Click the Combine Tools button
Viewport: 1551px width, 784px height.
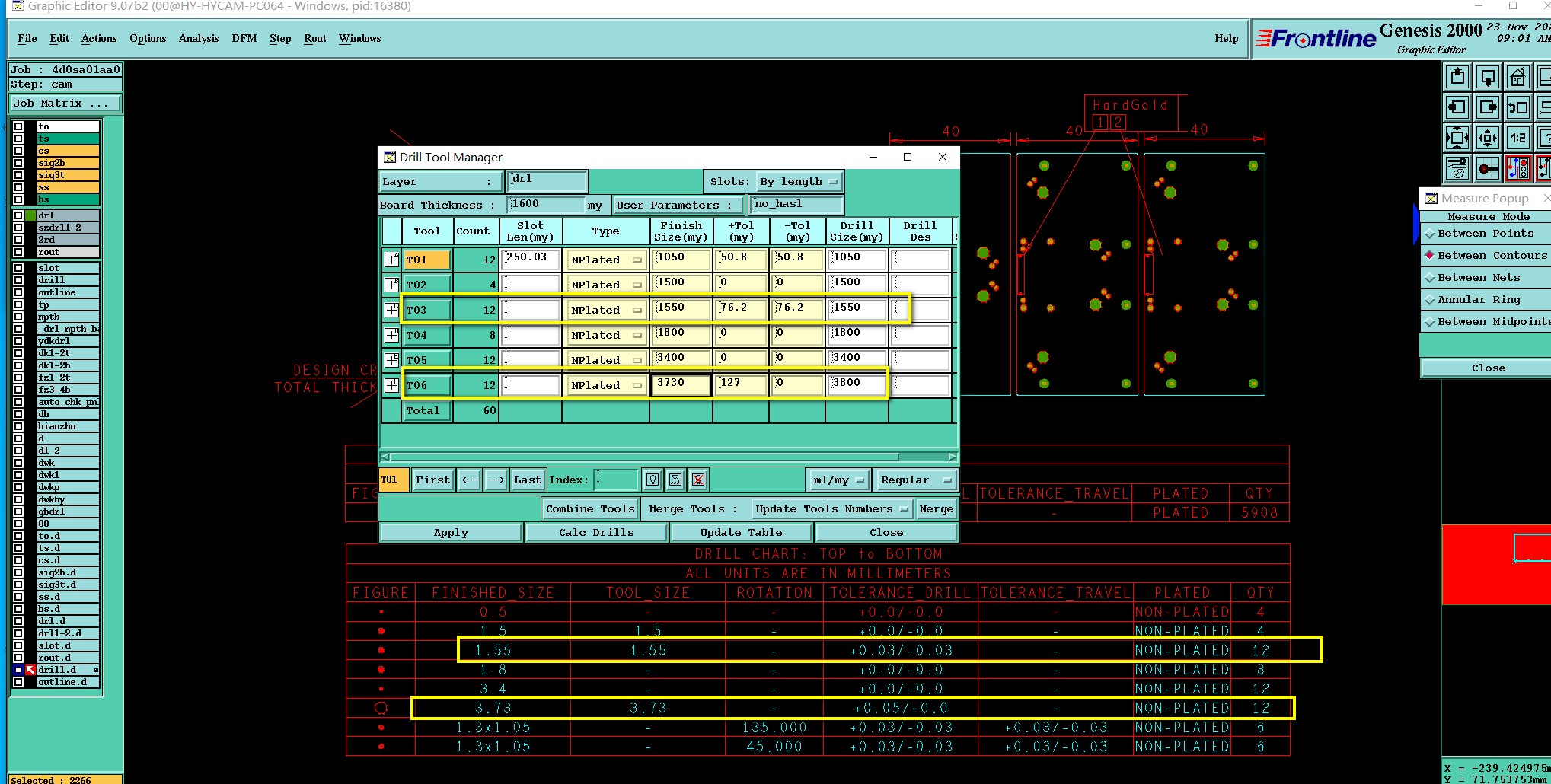coord(589,508)
